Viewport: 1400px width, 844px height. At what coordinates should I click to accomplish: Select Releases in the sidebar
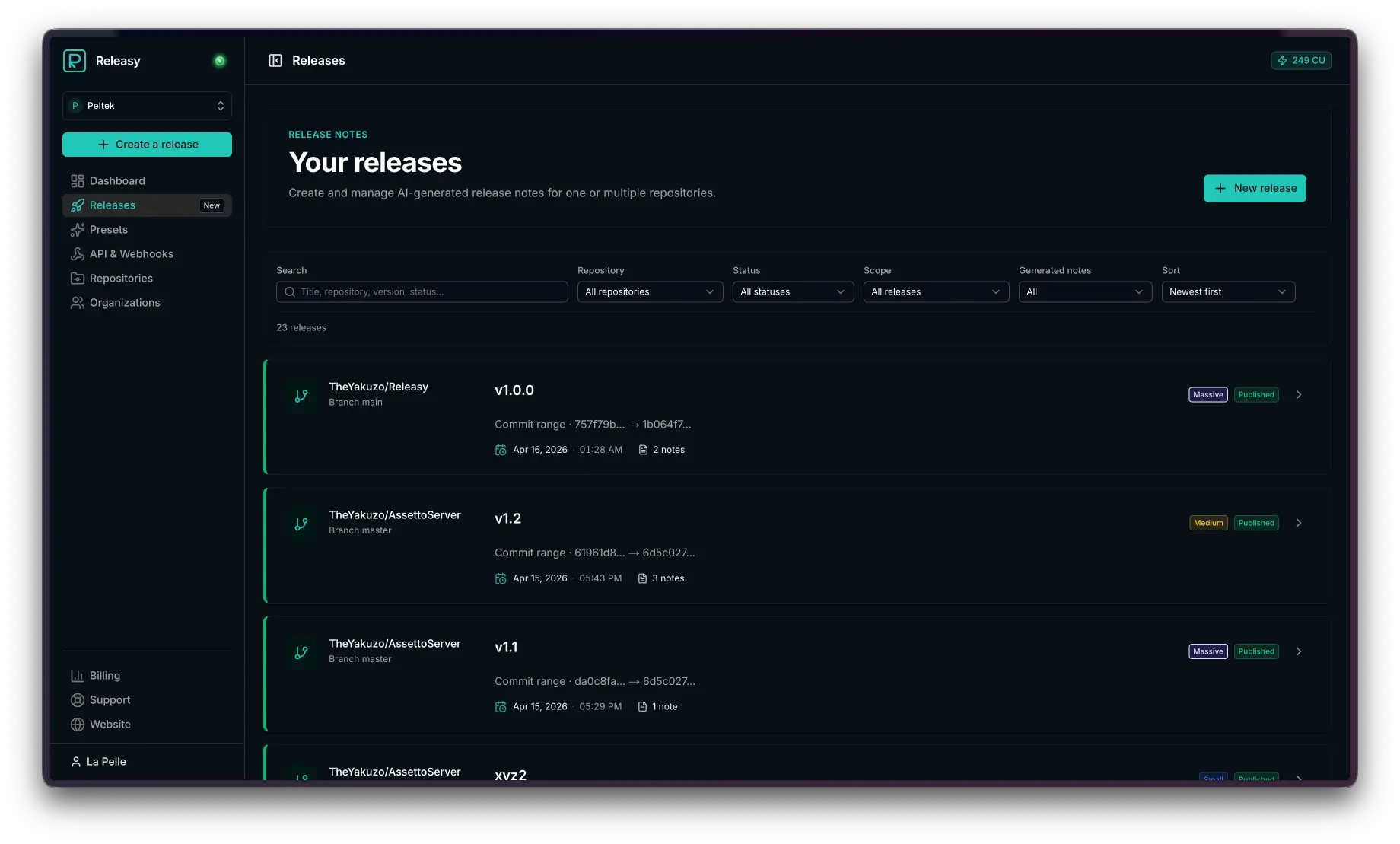(x=147, y=205)
